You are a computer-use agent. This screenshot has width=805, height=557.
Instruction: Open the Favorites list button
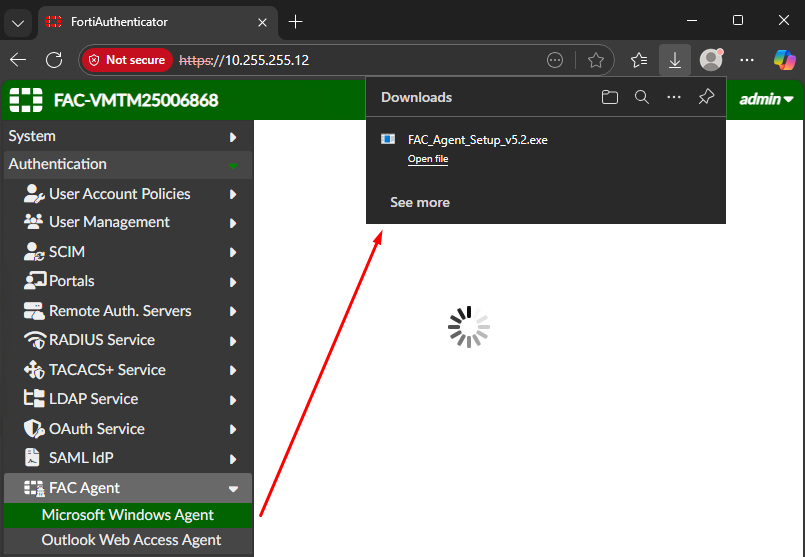click(x=639, y=61)
